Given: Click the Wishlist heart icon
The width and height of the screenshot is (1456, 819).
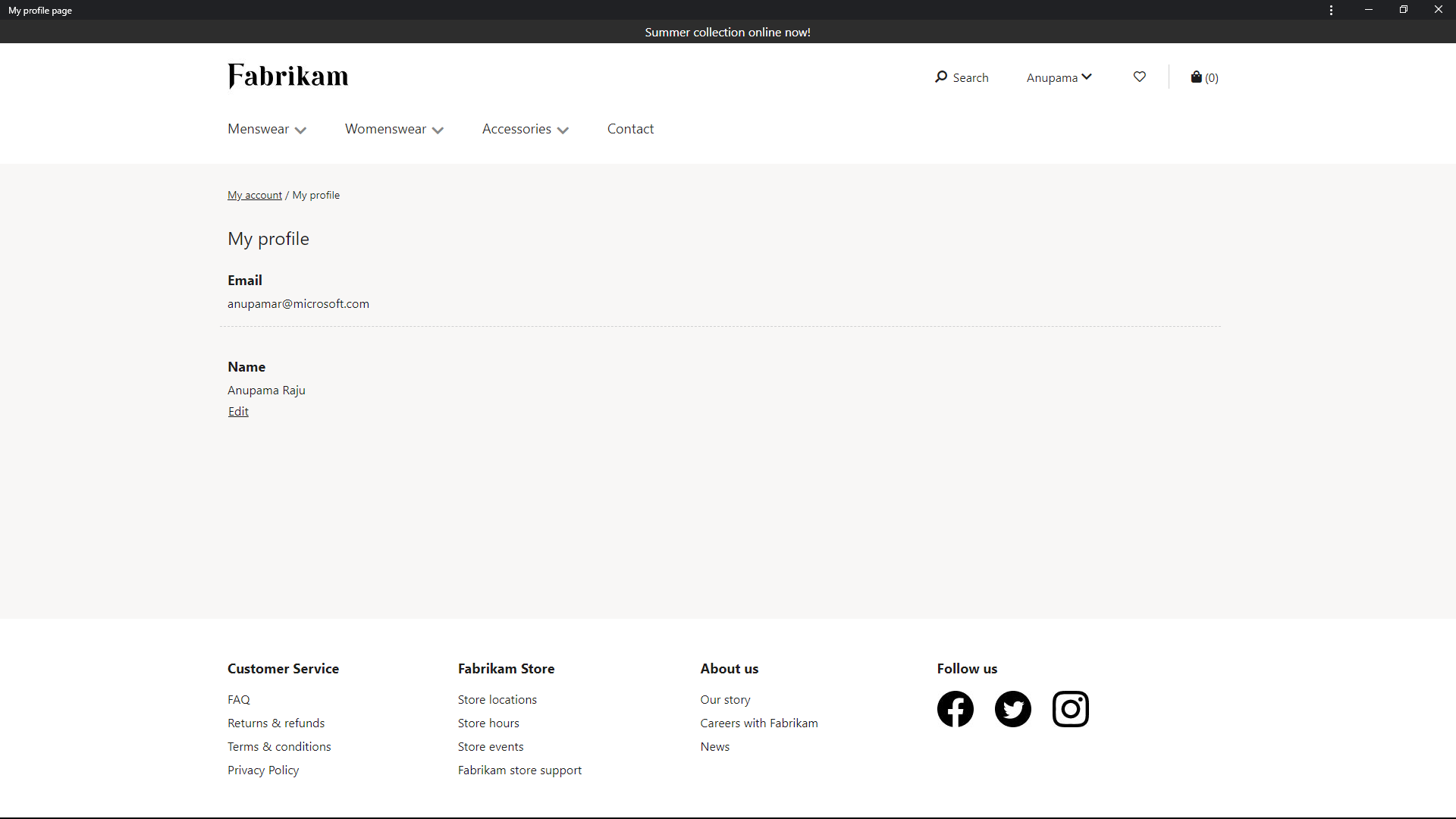Looking at the screenshot, I should (x=1139, y=77).
